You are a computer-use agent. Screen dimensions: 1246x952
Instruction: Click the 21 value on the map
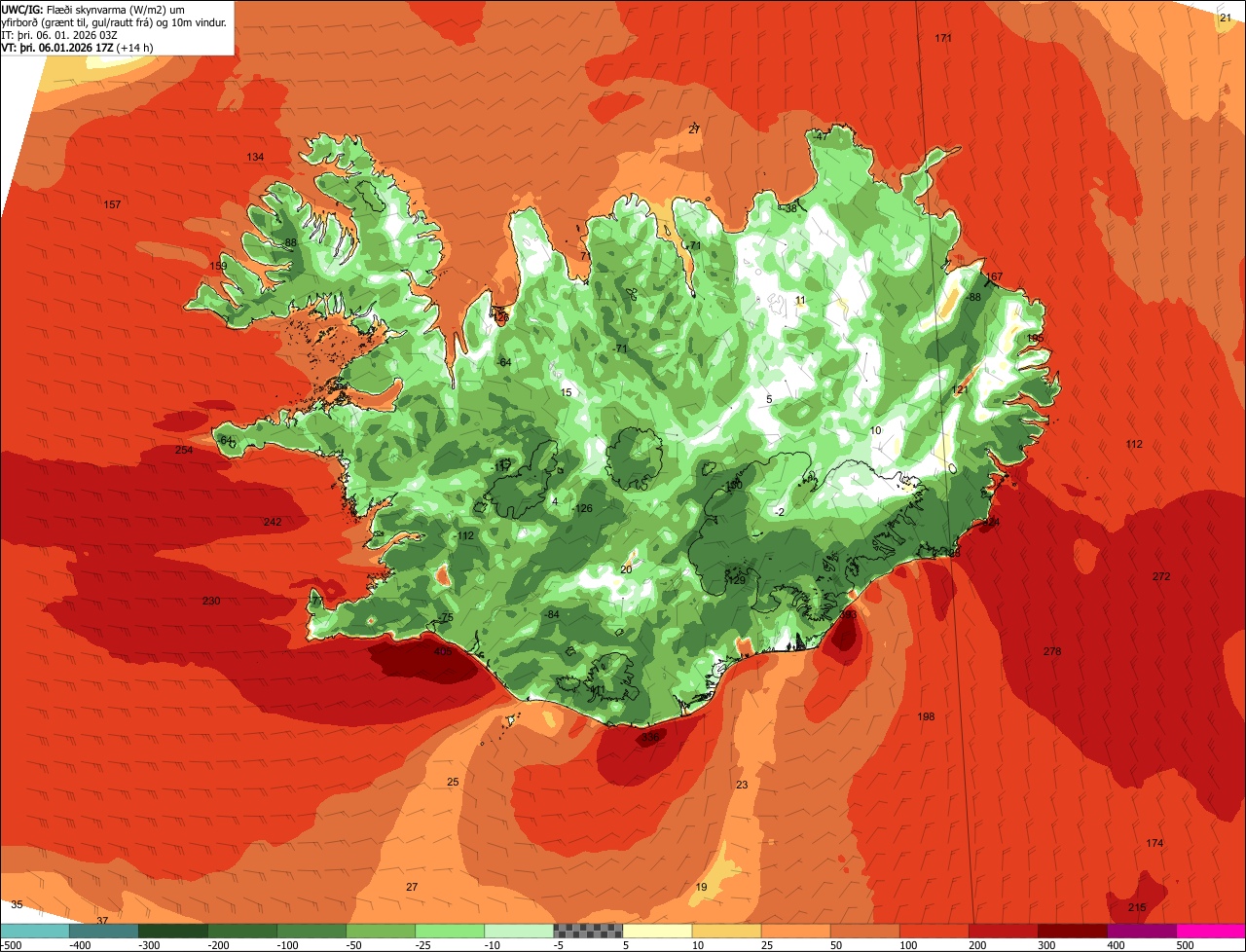point(1225,17)
